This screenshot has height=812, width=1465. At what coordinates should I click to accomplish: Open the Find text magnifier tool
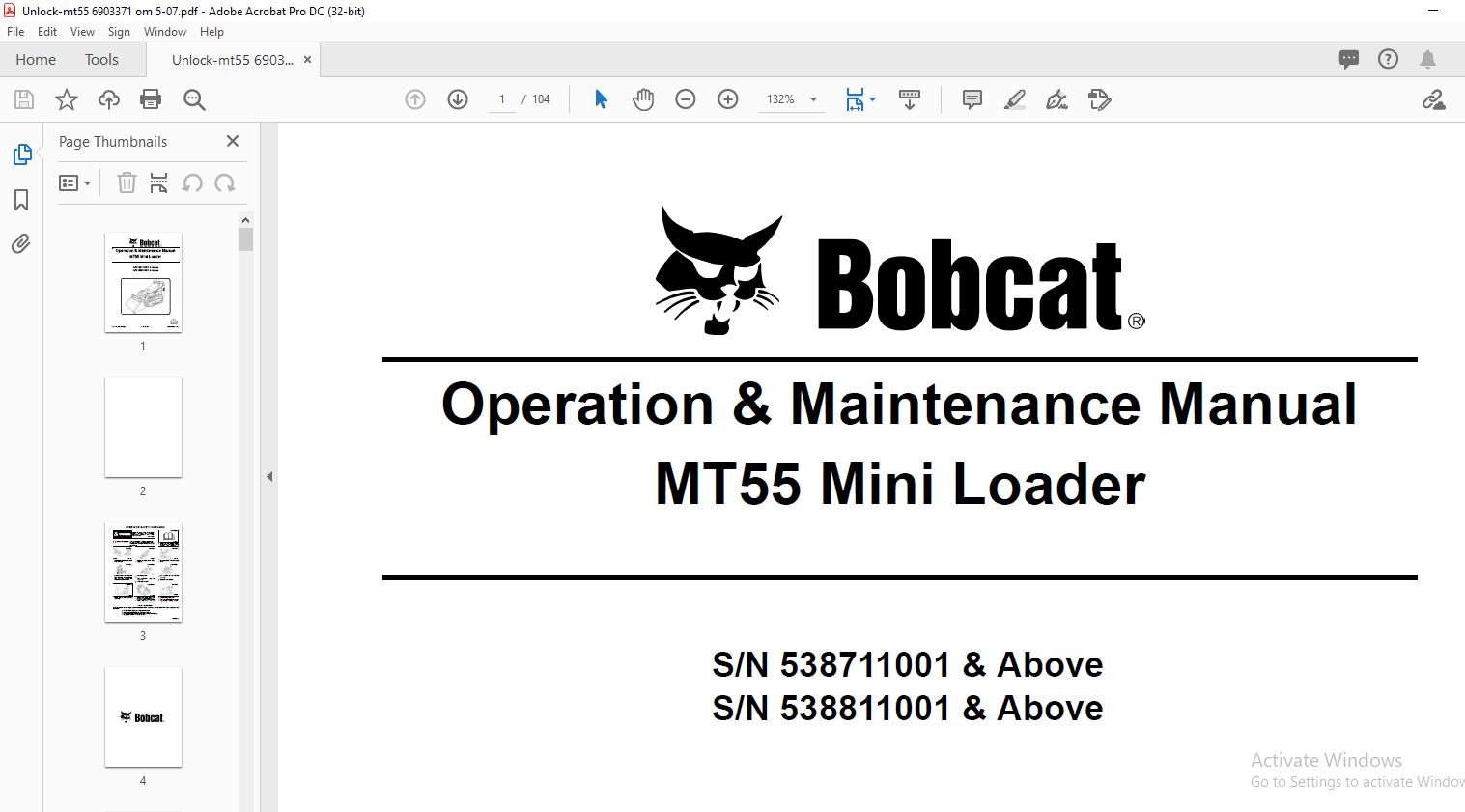tap(194, 99)
